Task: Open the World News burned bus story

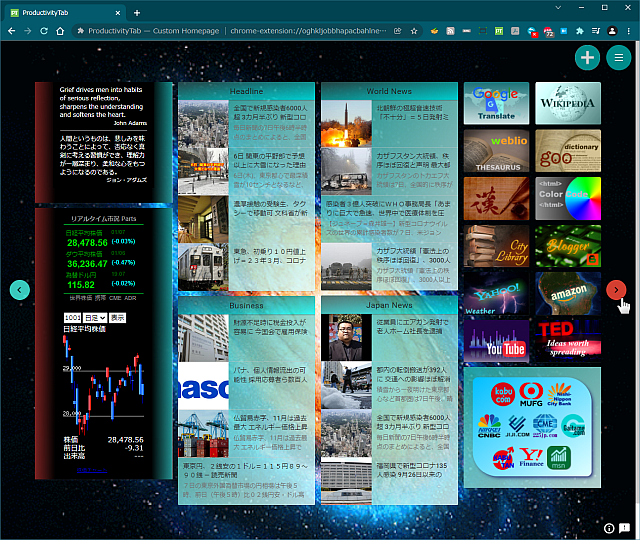Action: 389,171
